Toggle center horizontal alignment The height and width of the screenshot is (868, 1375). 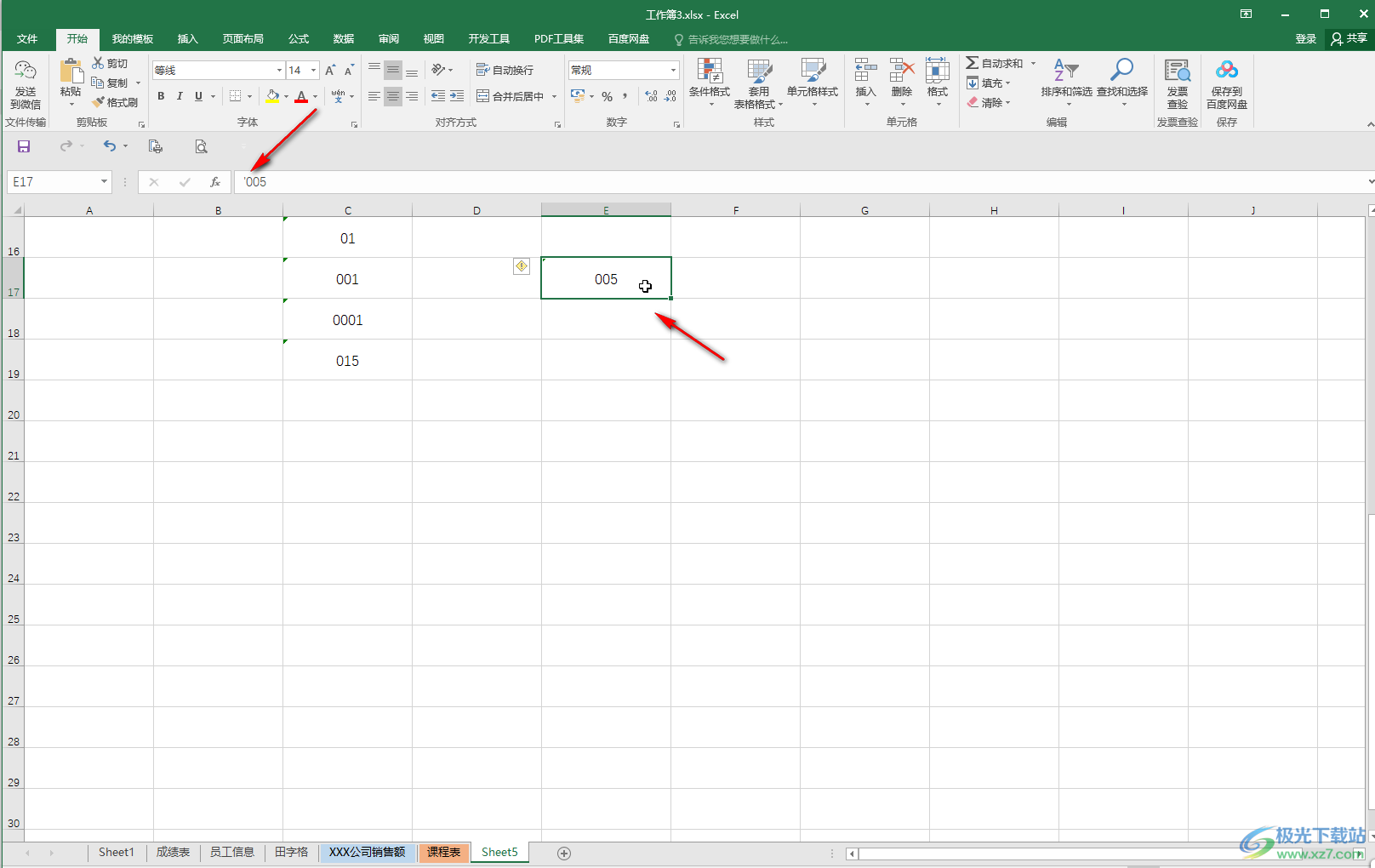392,96
